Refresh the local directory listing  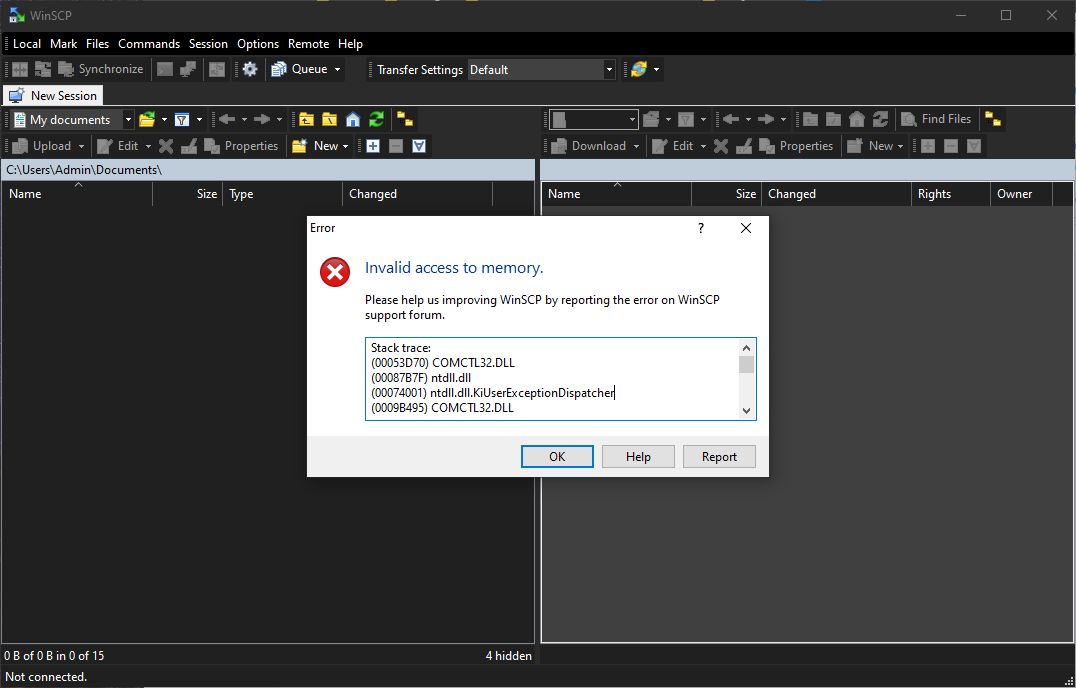point(376,120)
